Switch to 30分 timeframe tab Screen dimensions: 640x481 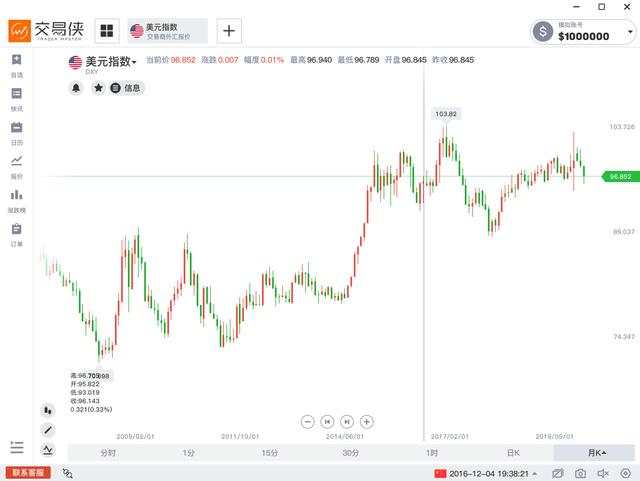pyautogui.click(x=351, y=453)
